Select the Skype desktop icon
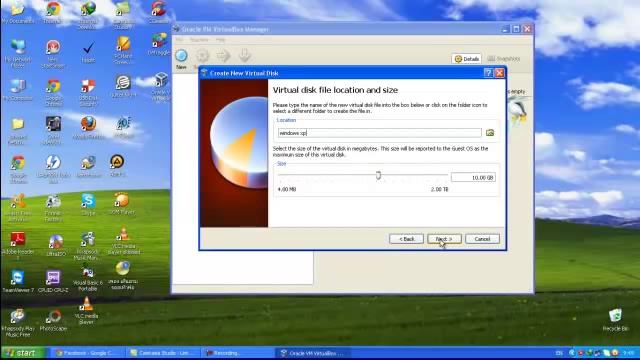 (x=88, y=205)
